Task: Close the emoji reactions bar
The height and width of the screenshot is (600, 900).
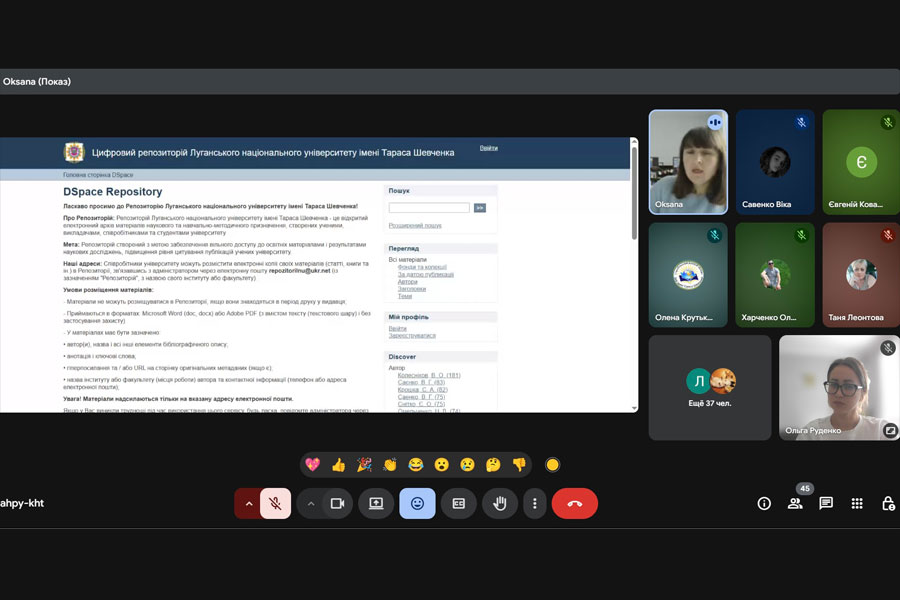Action: pyautogui.click(x=417, y=503)
